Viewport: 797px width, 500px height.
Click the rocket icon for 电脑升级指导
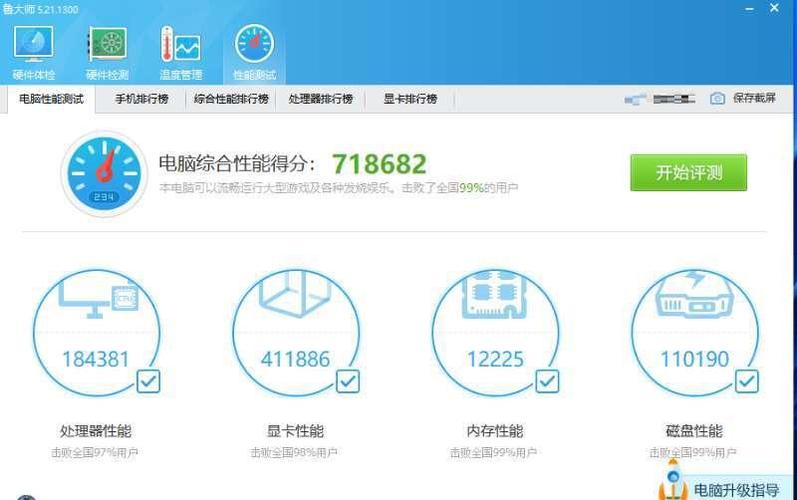(673, 480)
